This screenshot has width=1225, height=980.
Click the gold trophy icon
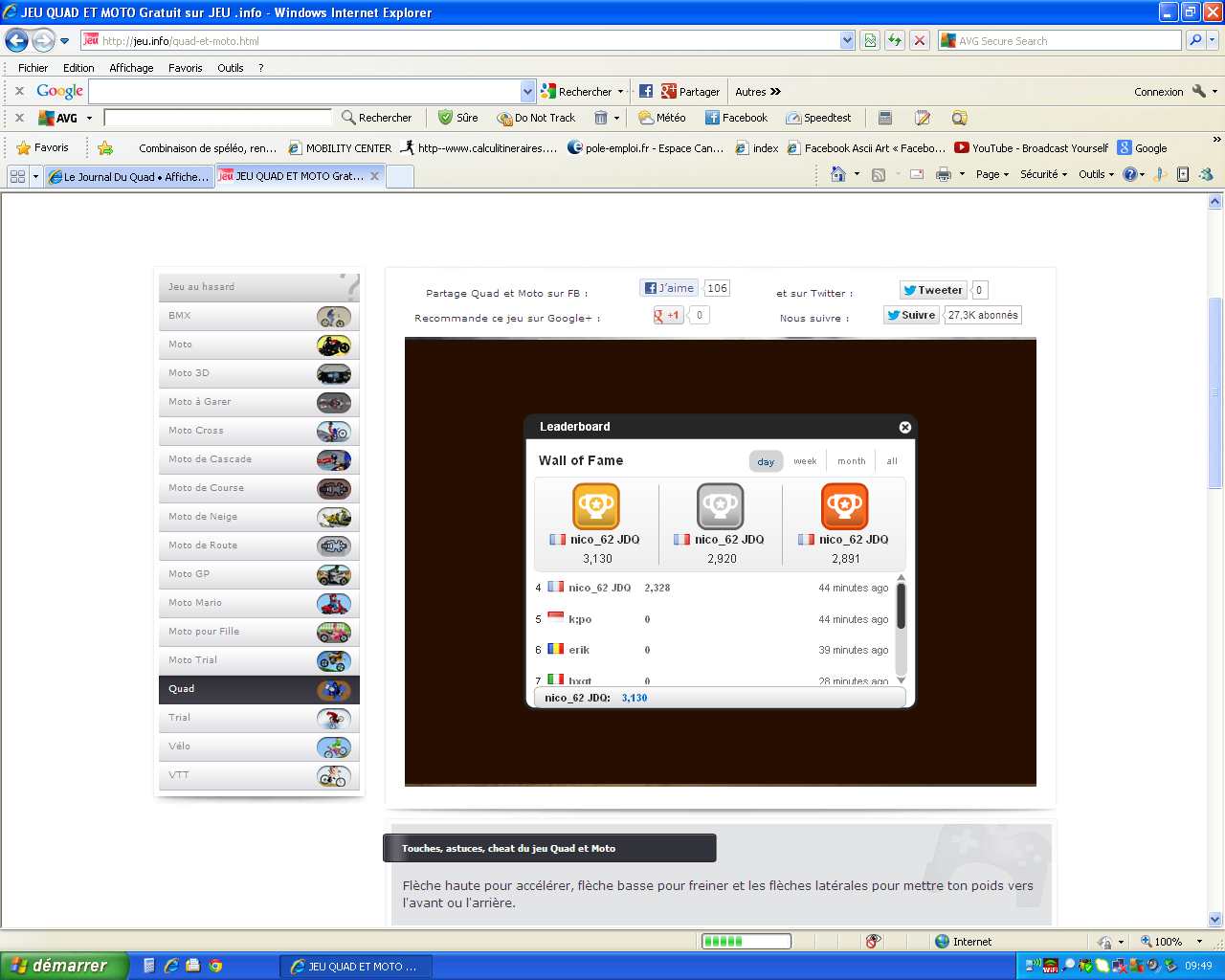pos(595,506)
